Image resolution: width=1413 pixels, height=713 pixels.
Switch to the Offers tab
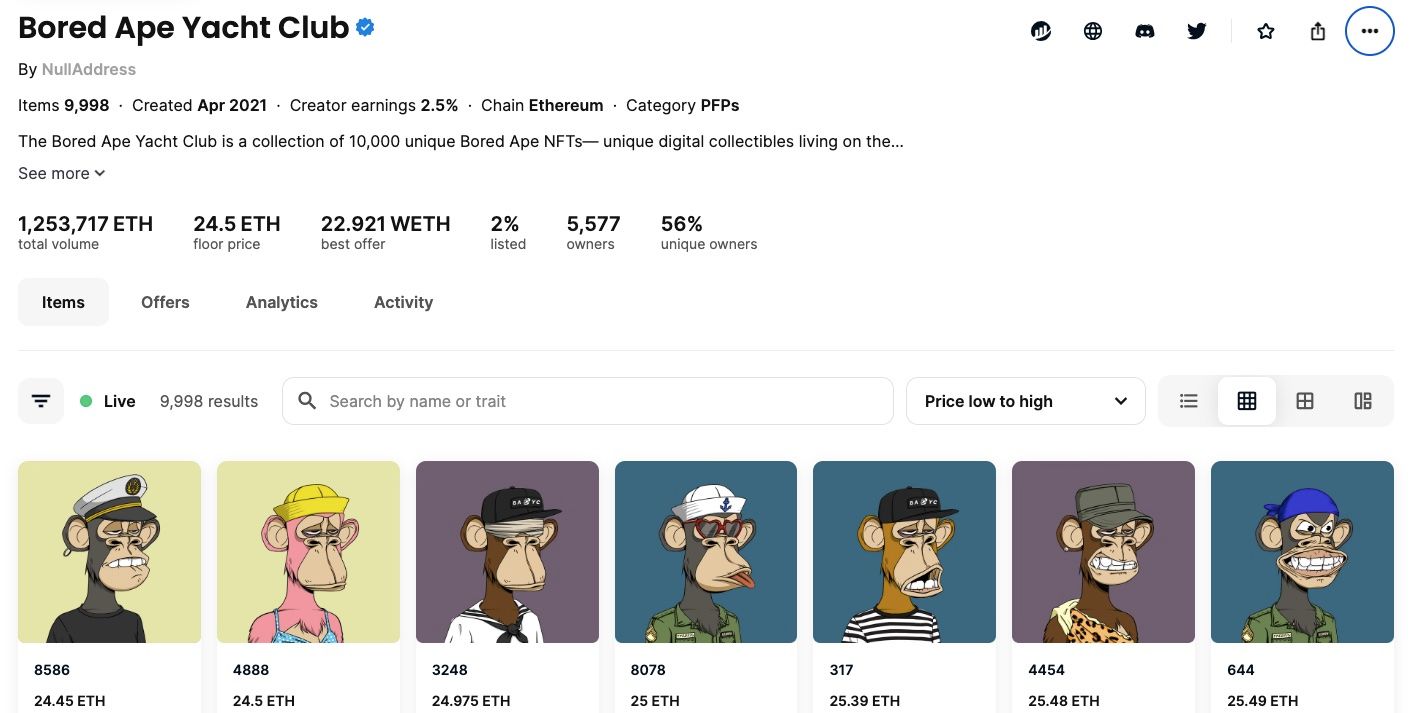[x=165, y=302]
